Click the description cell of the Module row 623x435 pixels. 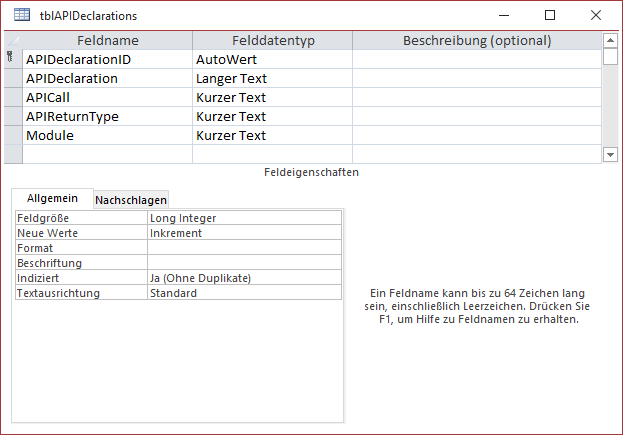coord(477,135)
